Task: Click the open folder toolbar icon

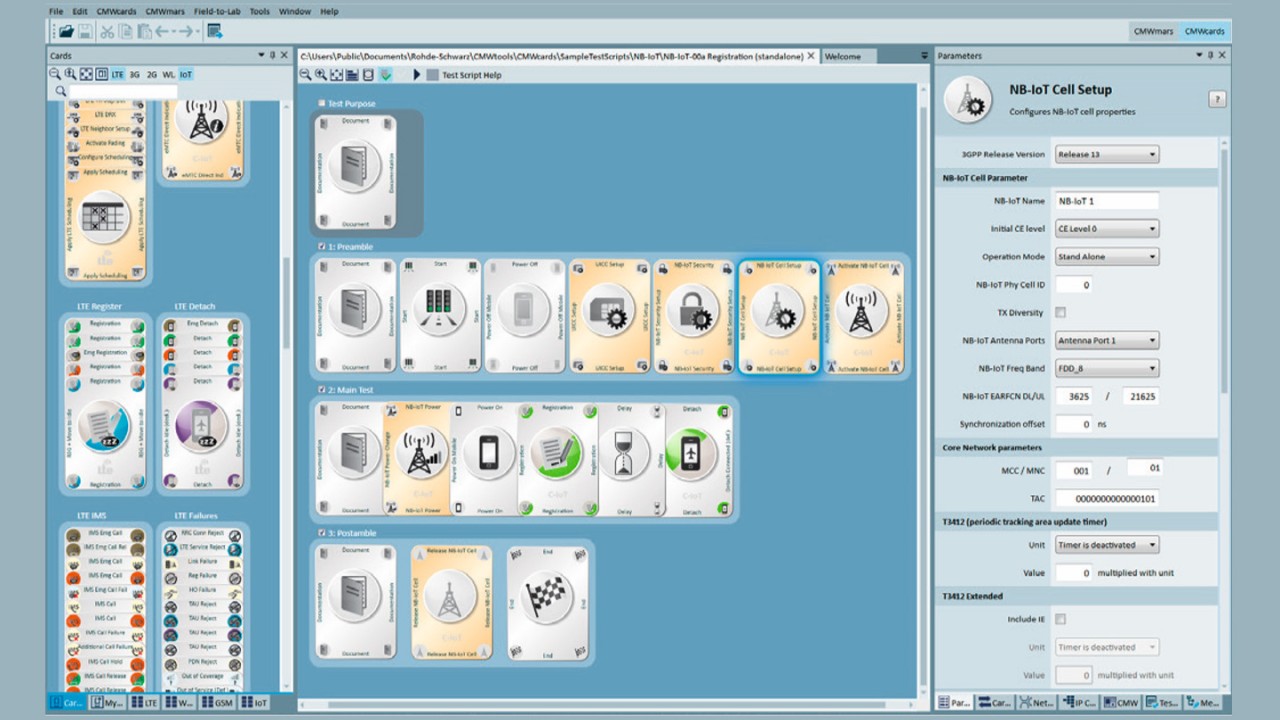Action: (66, 31)
